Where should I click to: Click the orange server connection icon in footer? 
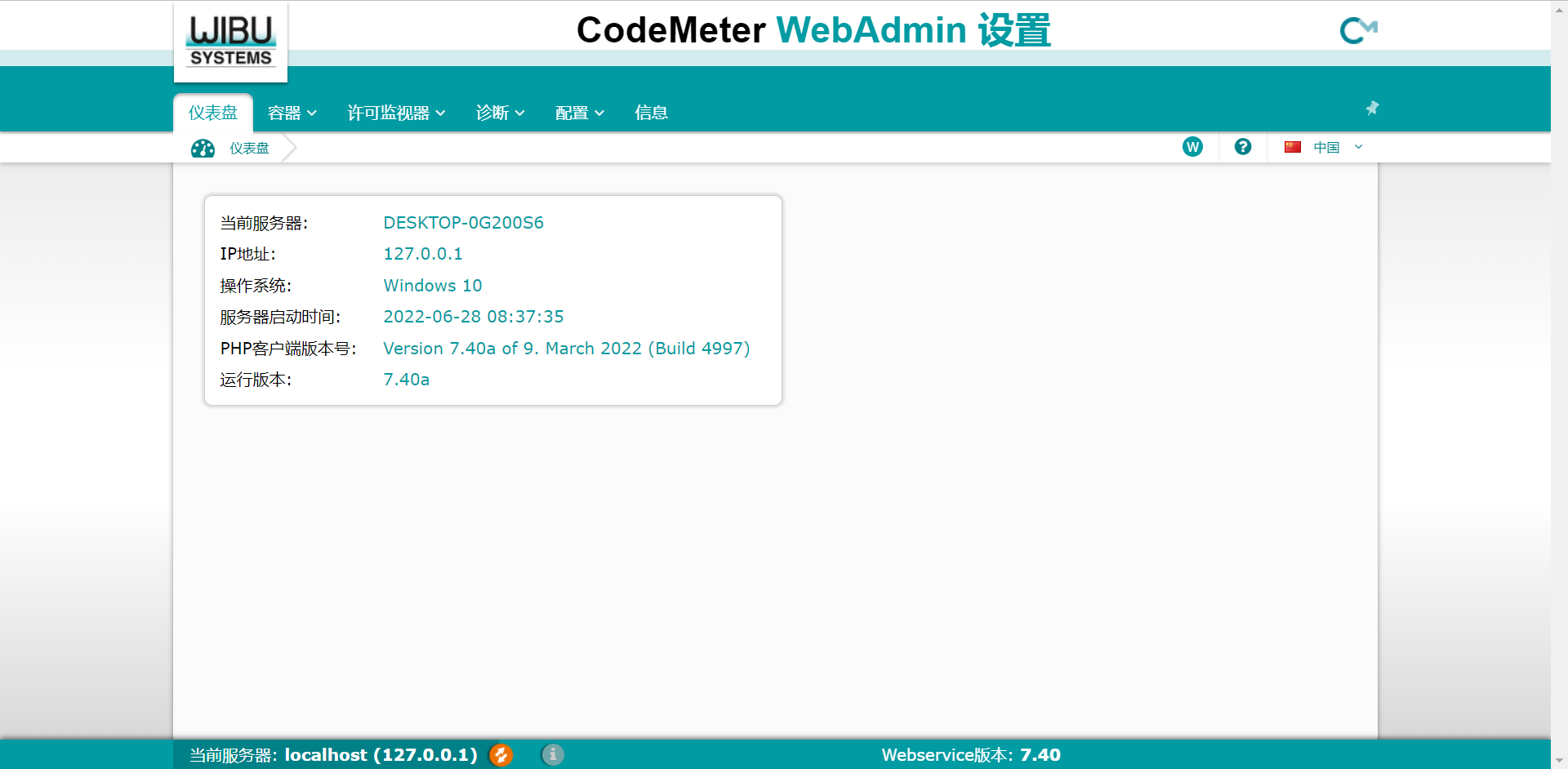pos(501,755)
